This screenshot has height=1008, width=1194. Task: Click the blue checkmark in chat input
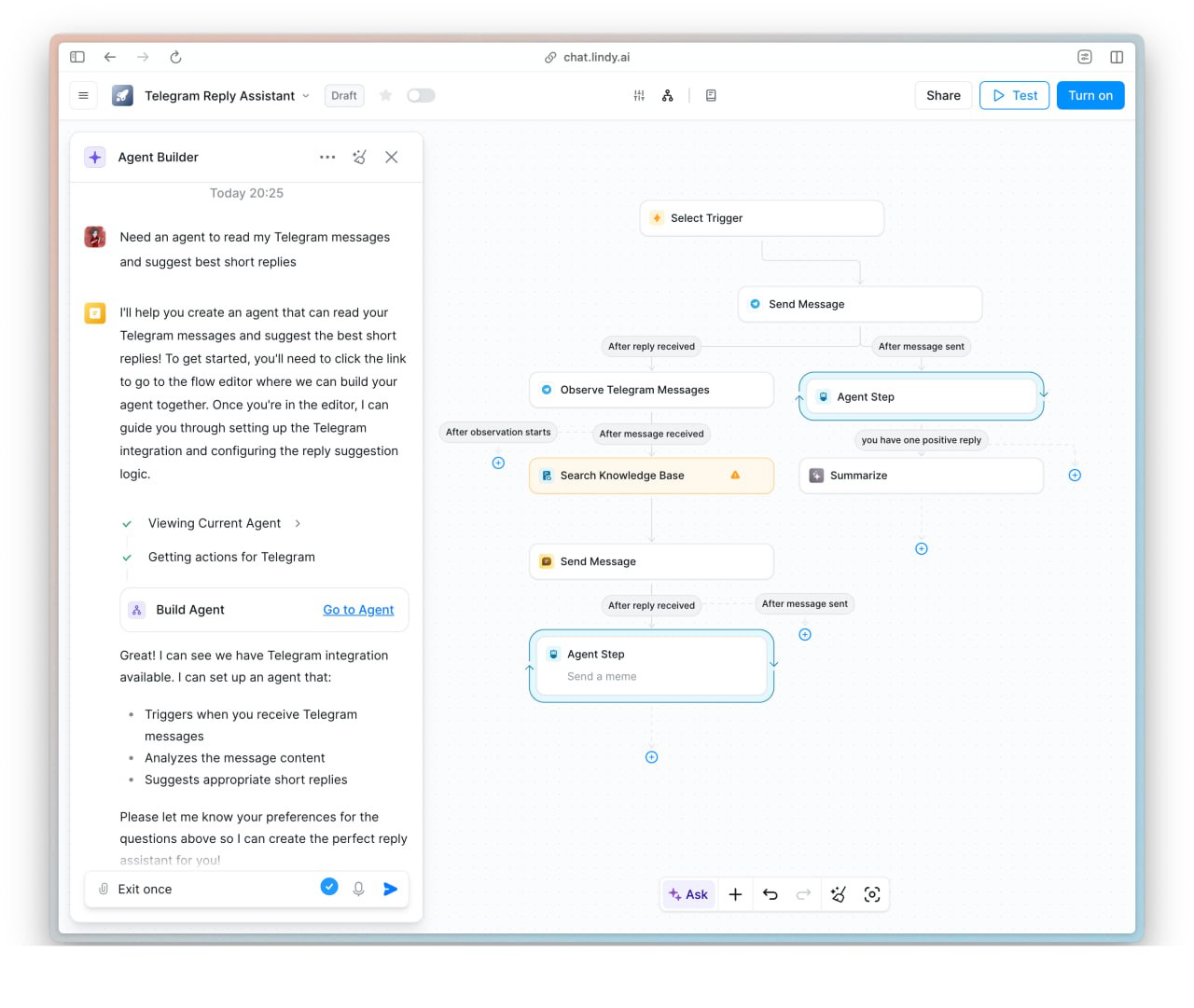click(x=329, y=887)
